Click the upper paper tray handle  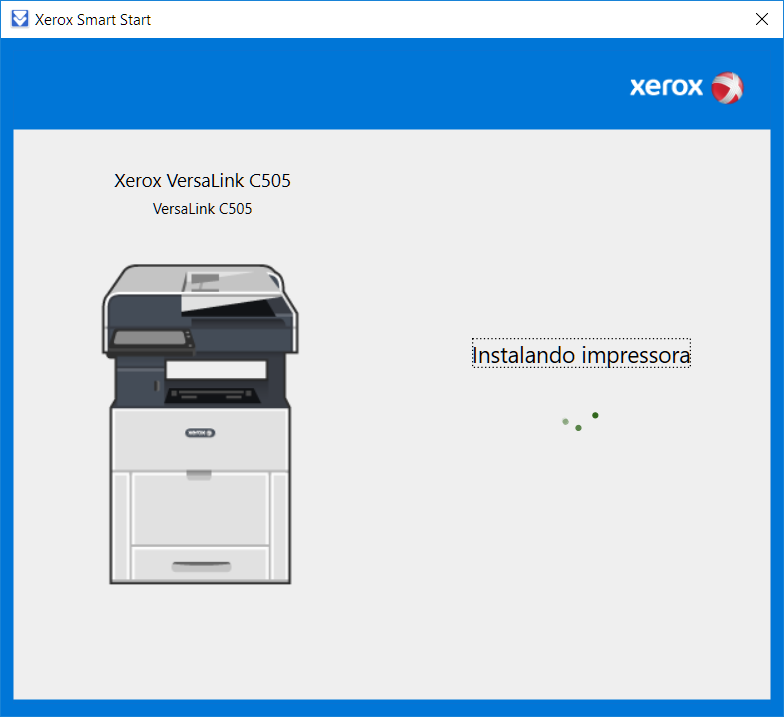[199, 474]
